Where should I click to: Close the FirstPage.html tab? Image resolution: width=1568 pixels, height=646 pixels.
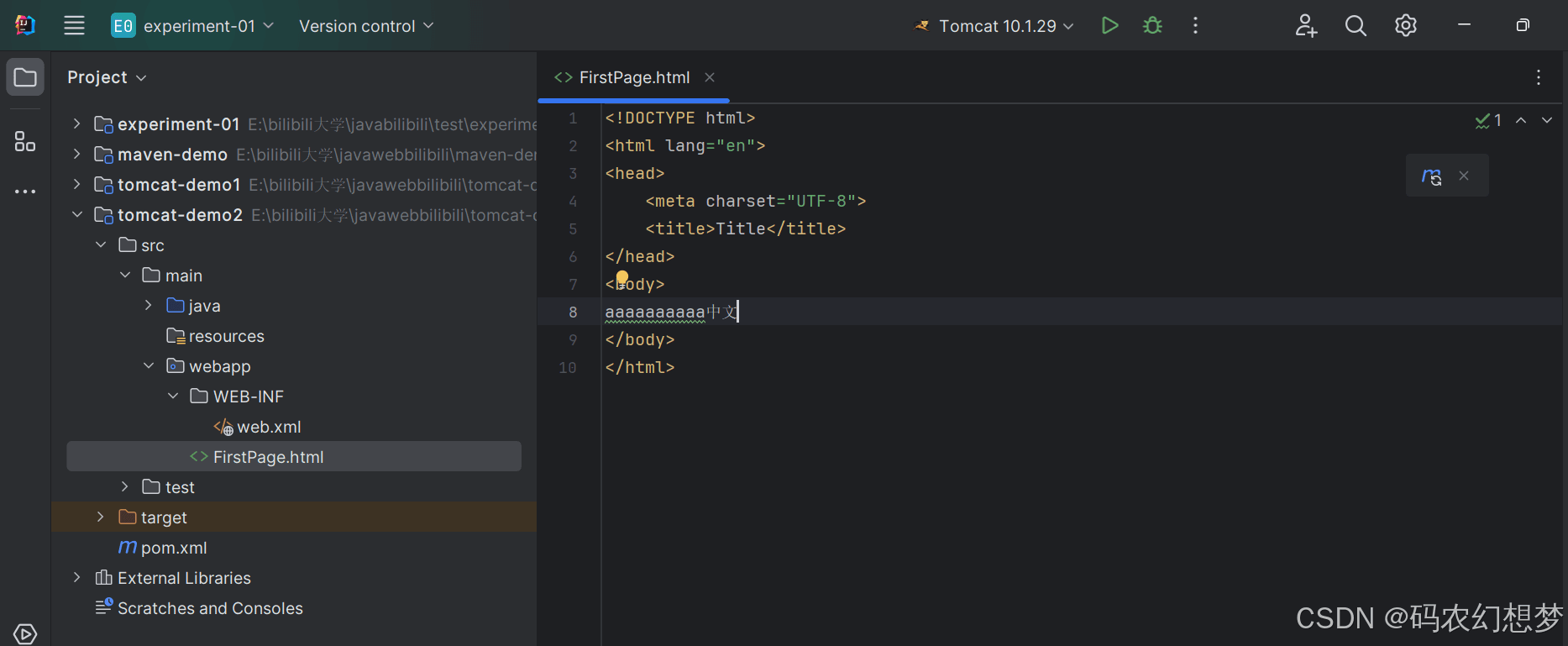pyautogui.click(x=710, y=77)
